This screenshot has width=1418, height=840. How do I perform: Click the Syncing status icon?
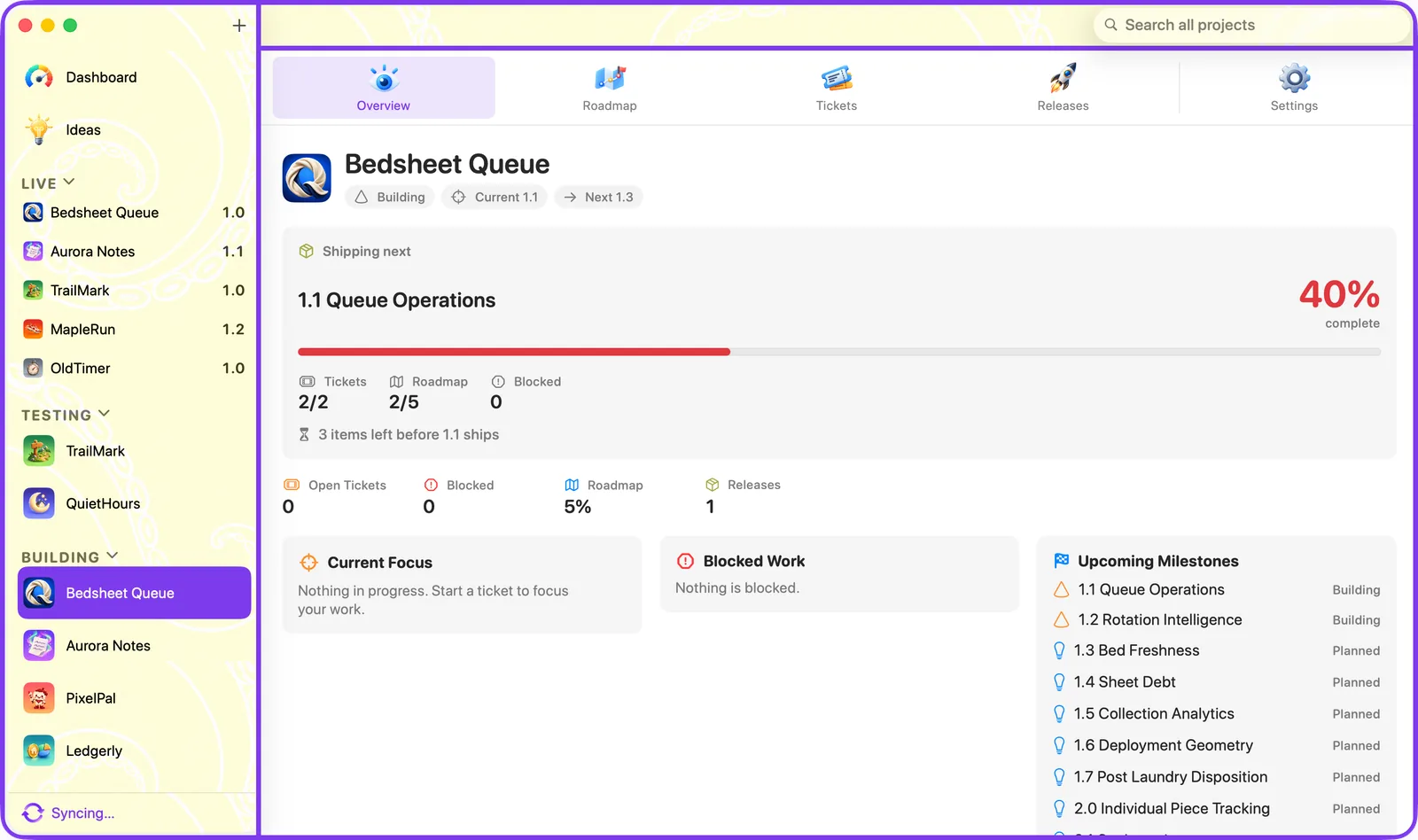pyautogui.click(x=34, y=813)
